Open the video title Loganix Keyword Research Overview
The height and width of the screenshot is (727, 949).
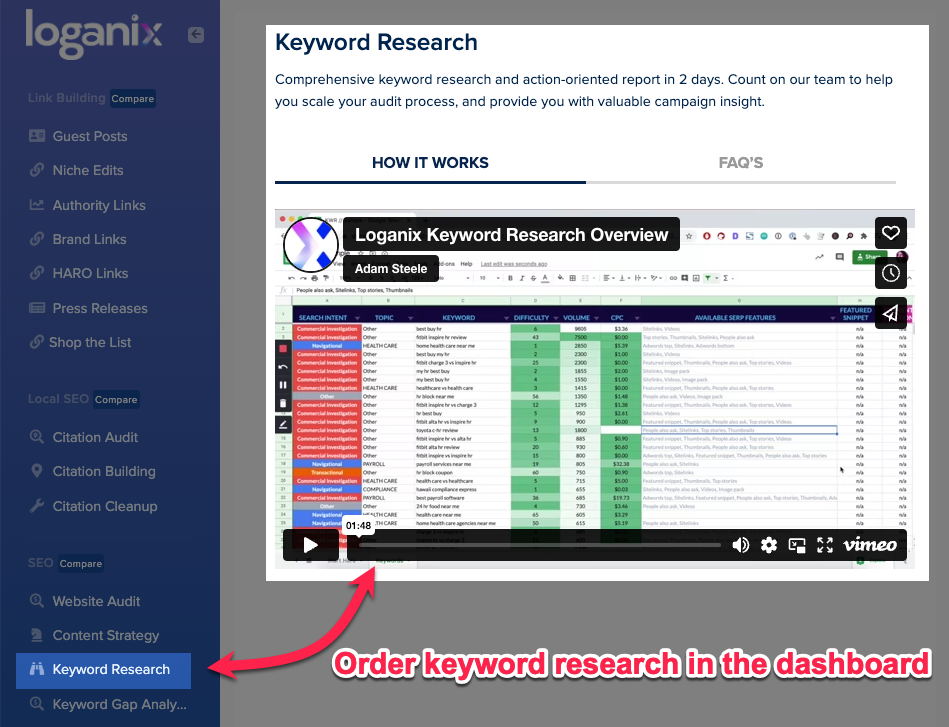tap(511, 234)
